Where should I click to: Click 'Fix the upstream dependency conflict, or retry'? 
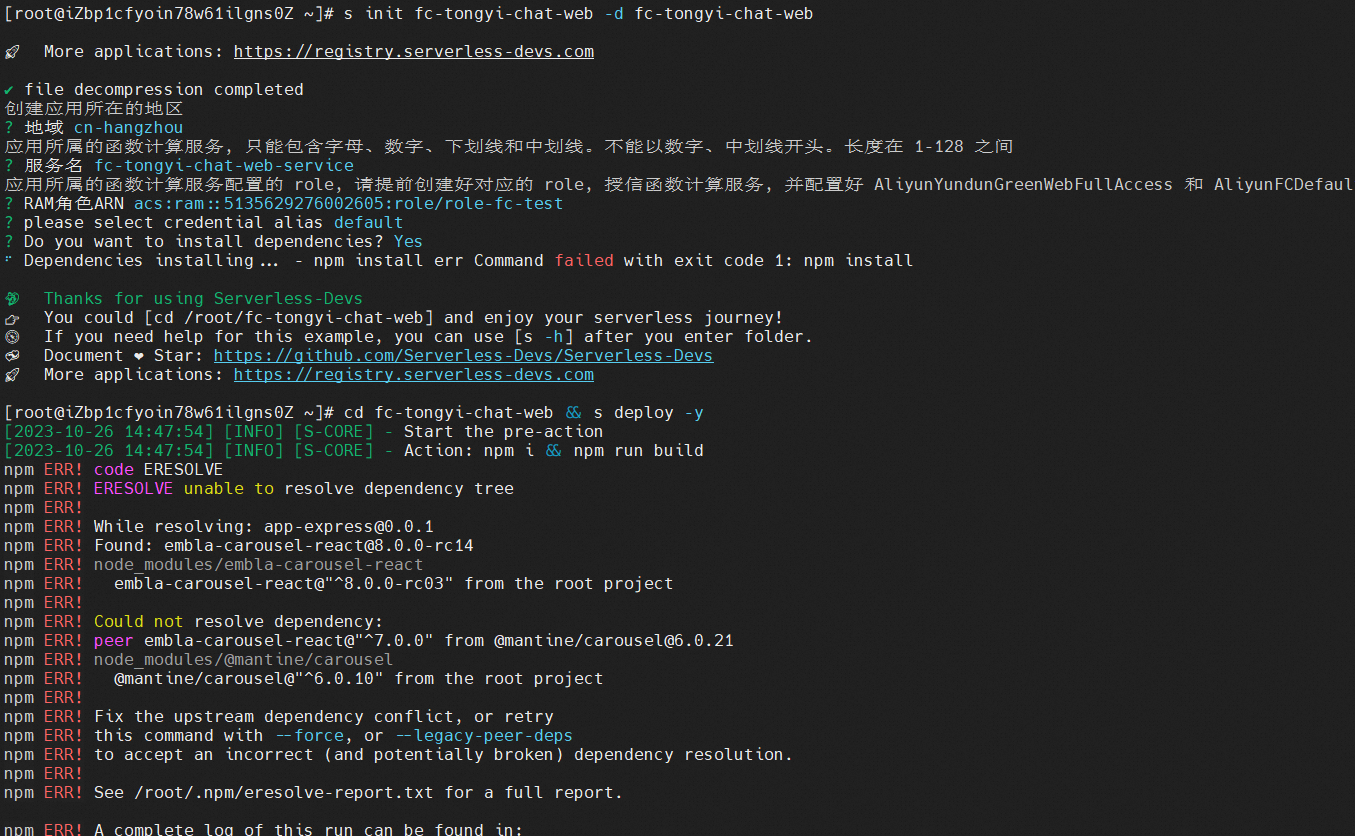tap(324, 717)
